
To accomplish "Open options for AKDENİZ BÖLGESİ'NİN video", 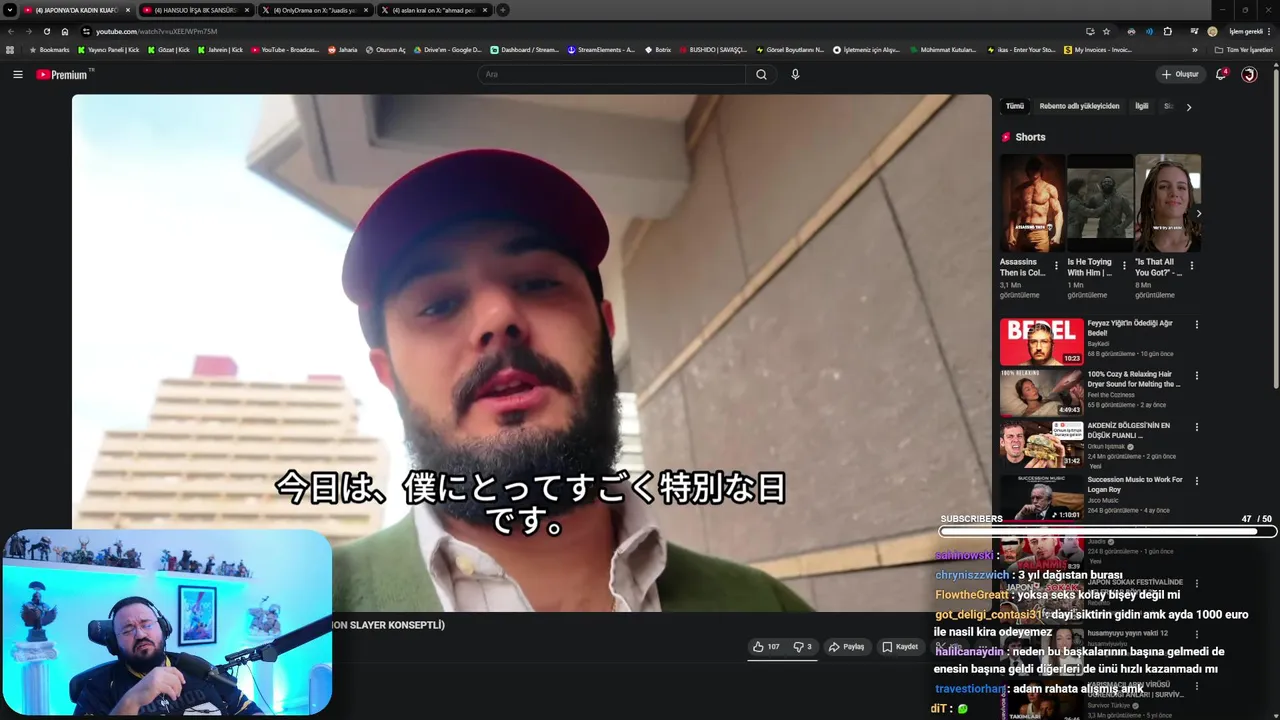I will [1196, 427].
